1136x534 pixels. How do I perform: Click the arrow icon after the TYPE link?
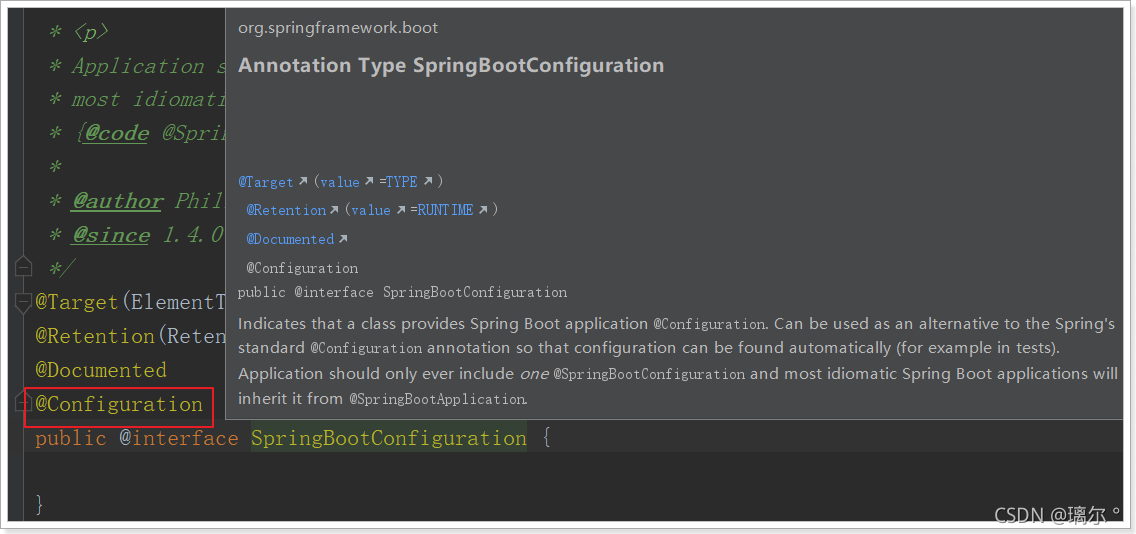tap(428, 182)
